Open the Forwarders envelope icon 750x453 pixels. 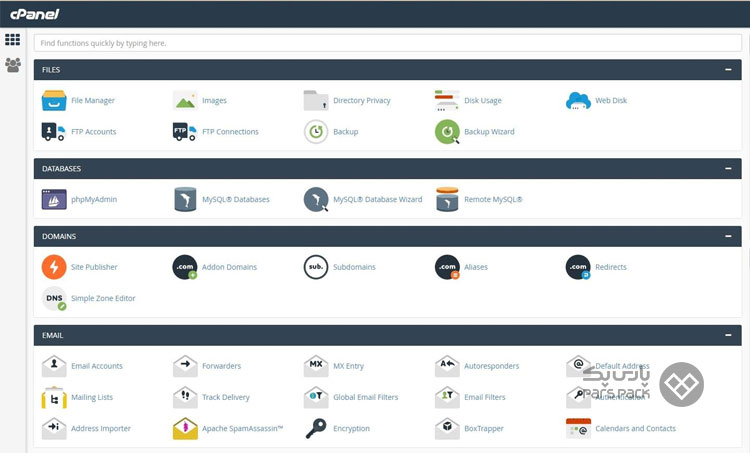[x=185, y=366]
